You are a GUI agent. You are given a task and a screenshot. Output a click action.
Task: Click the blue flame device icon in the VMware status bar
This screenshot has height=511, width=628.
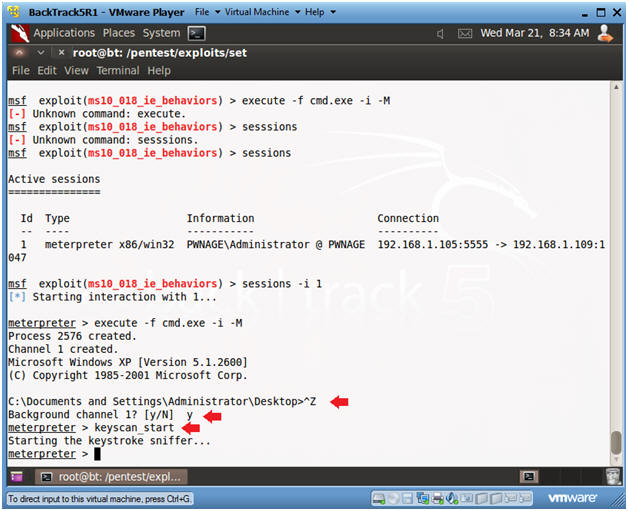click(x=452, y=499)
